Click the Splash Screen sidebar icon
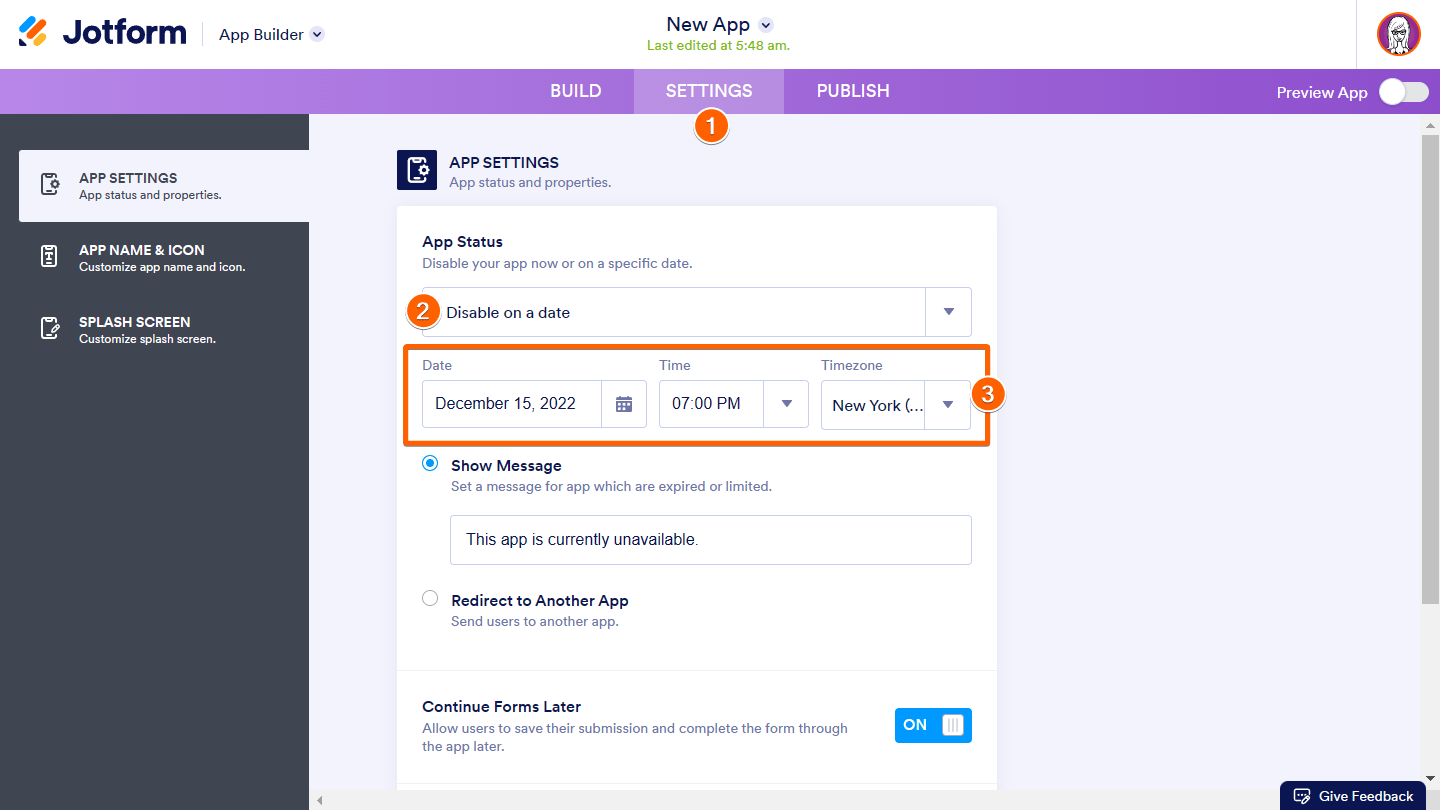Viewport: 1440px width, 810px height. [x=50, y=329]
